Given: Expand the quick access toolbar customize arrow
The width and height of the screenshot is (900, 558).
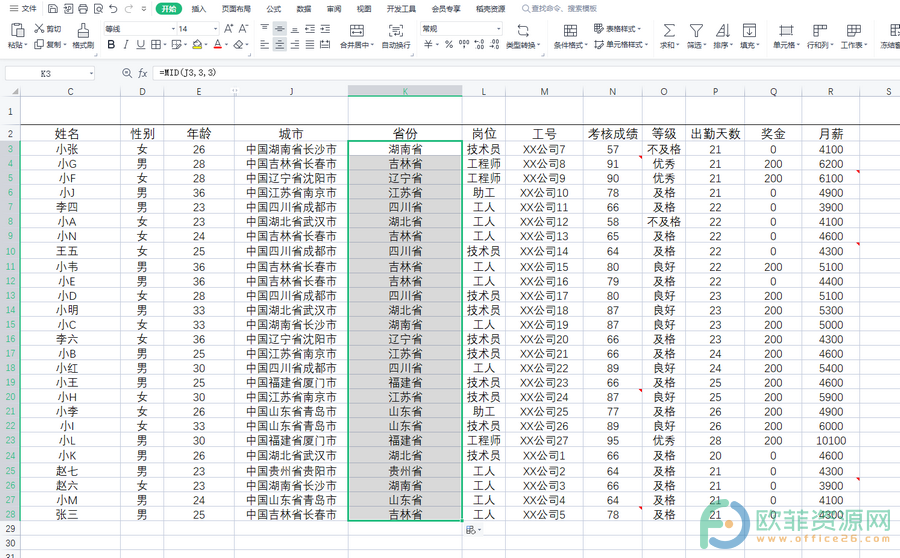Looking at the screenshot, I should tap(143, 9).
